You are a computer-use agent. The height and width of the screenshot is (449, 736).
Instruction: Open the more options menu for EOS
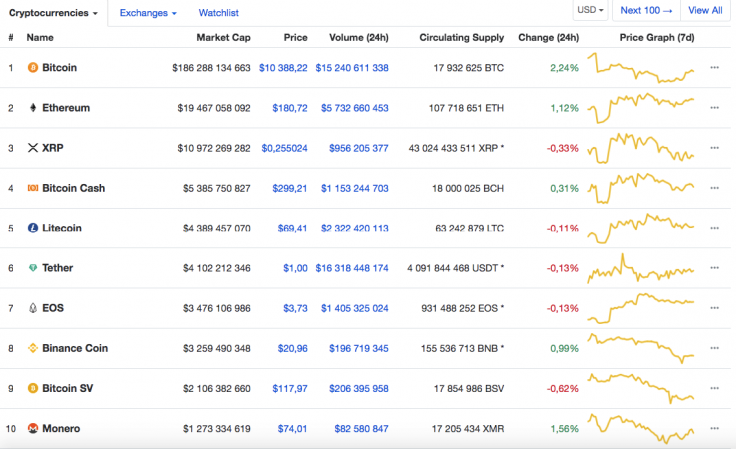[x=714, y=308]
